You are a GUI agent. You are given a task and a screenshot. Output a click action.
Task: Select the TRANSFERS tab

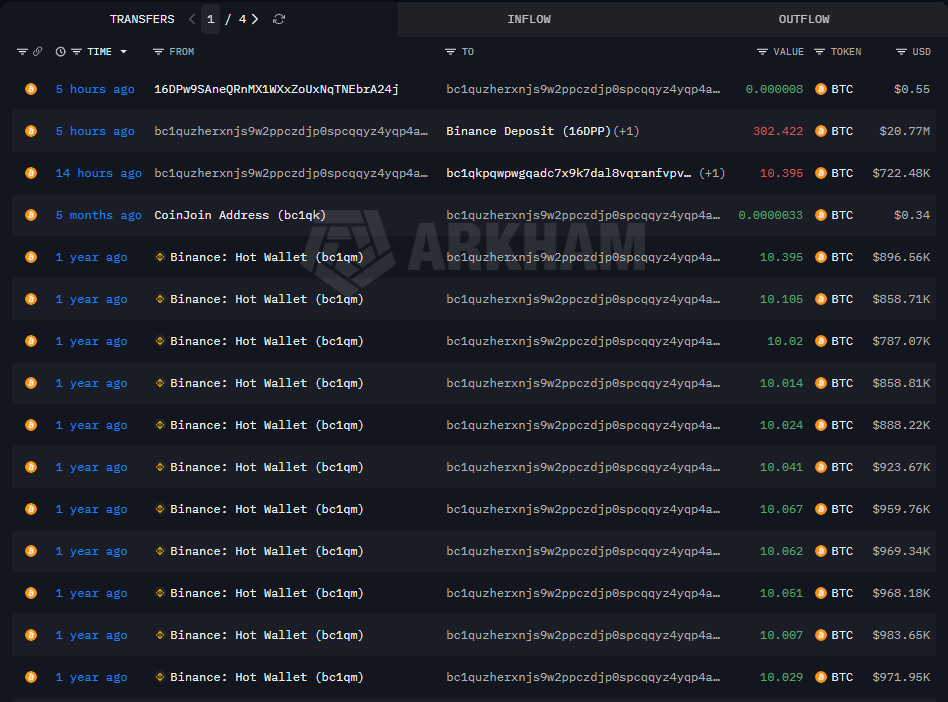141,19
